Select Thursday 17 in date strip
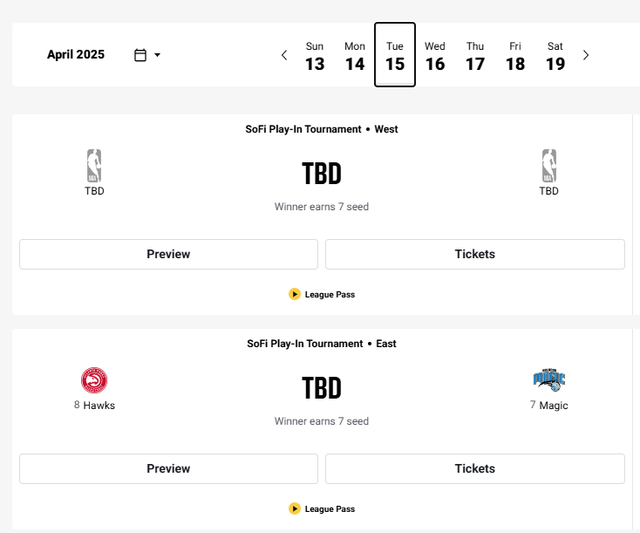This screenshot has height=533, width=640. point(475,56)
